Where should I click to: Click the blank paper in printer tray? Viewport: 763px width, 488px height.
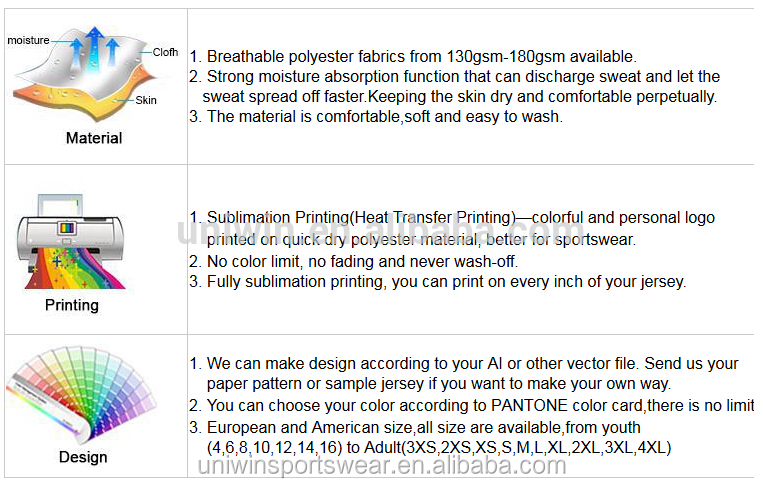60,206
